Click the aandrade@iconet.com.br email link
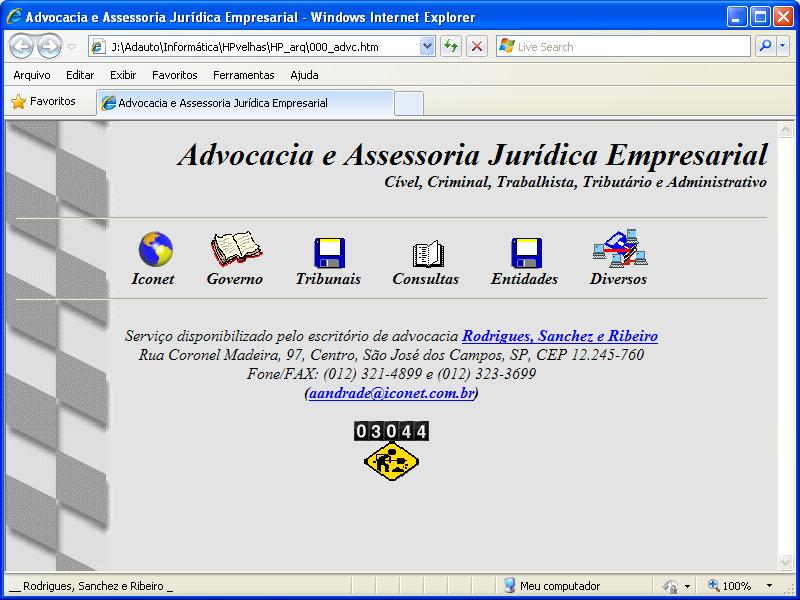This screenshot has height=600, width=800. coord(391,393)
